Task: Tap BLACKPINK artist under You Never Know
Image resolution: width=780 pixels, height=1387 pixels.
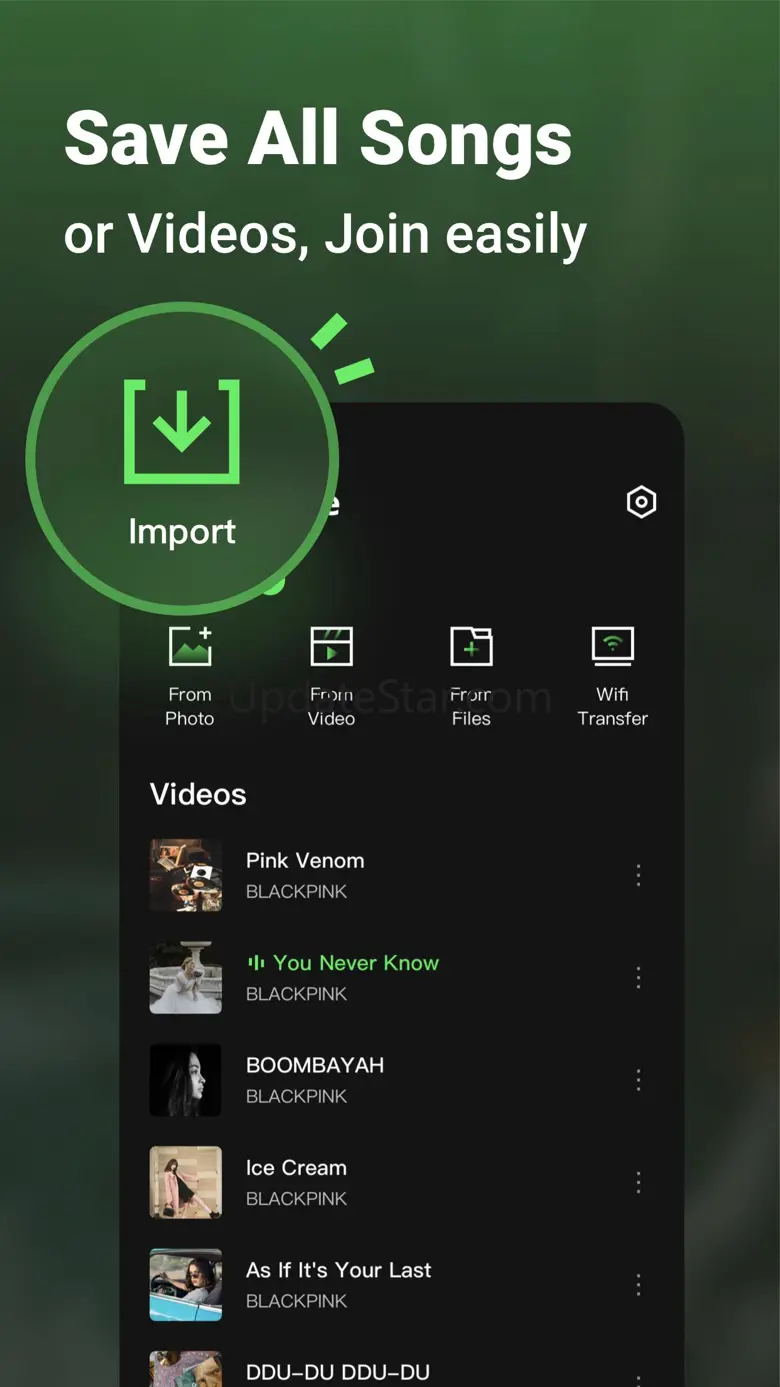Action: [x=297, y=994]
